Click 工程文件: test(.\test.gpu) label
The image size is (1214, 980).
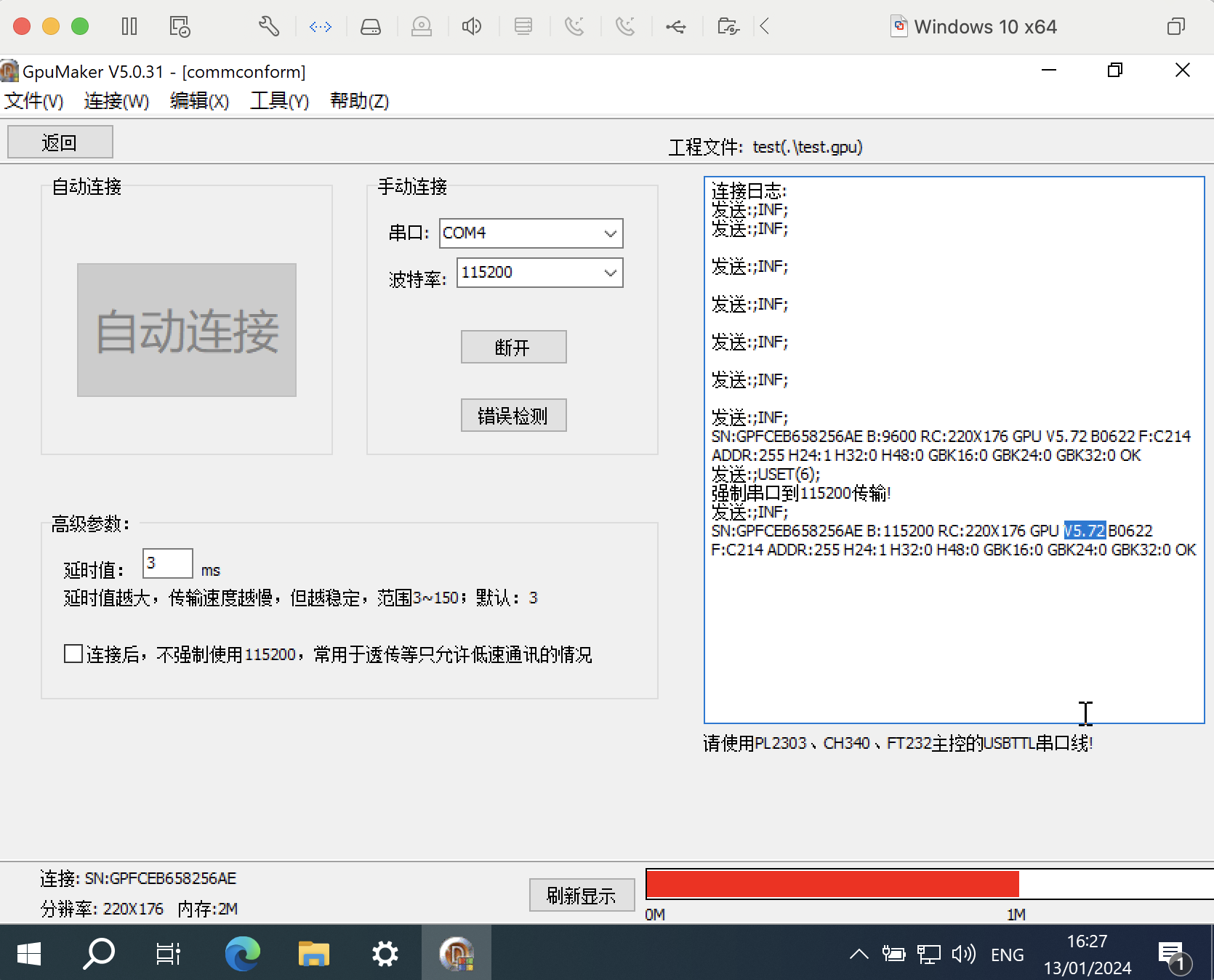pyautogui.click(x=765, y=147)
